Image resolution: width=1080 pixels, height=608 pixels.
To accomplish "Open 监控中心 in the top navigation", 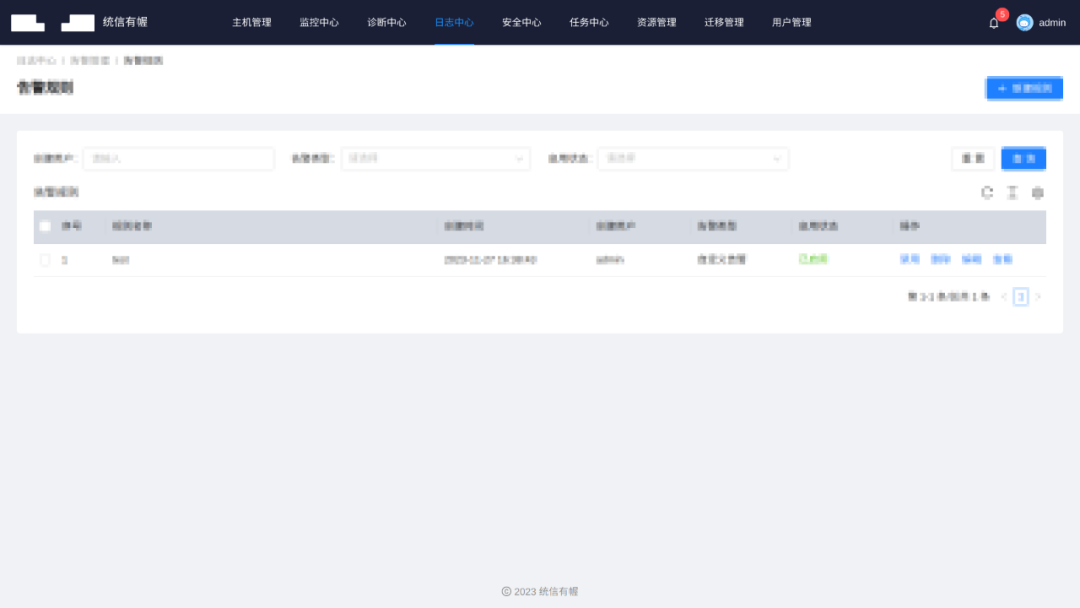I will point(319,23).
